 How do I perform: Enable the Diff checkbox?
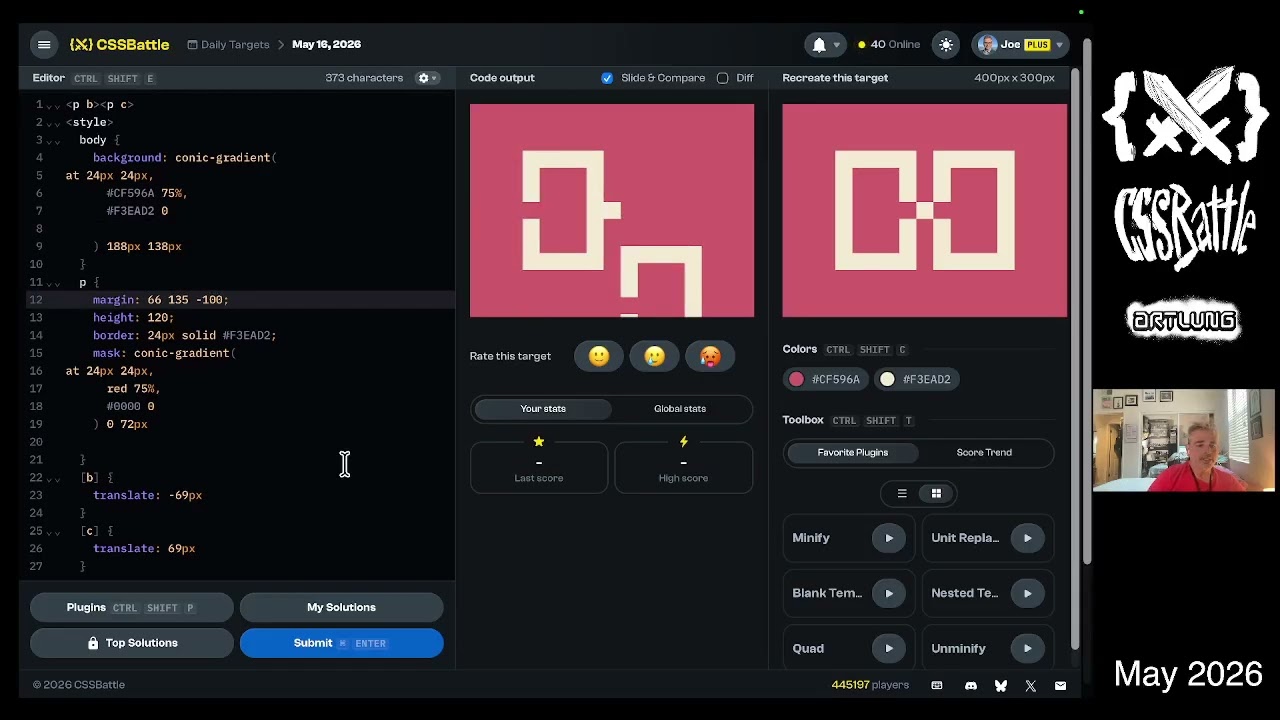point(723,78)
